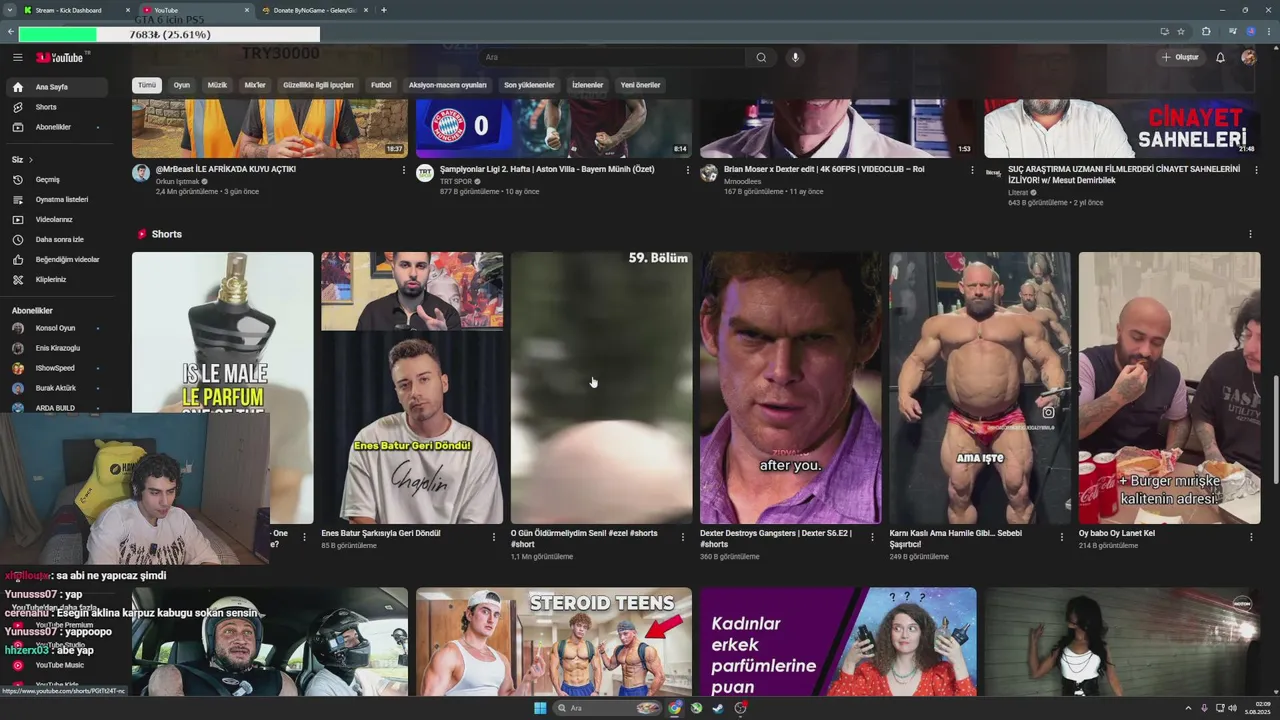The image size is (1280, 720).
Task: Select the Güzellikle ilgili ipuçları chip
Action: [318, 85]
